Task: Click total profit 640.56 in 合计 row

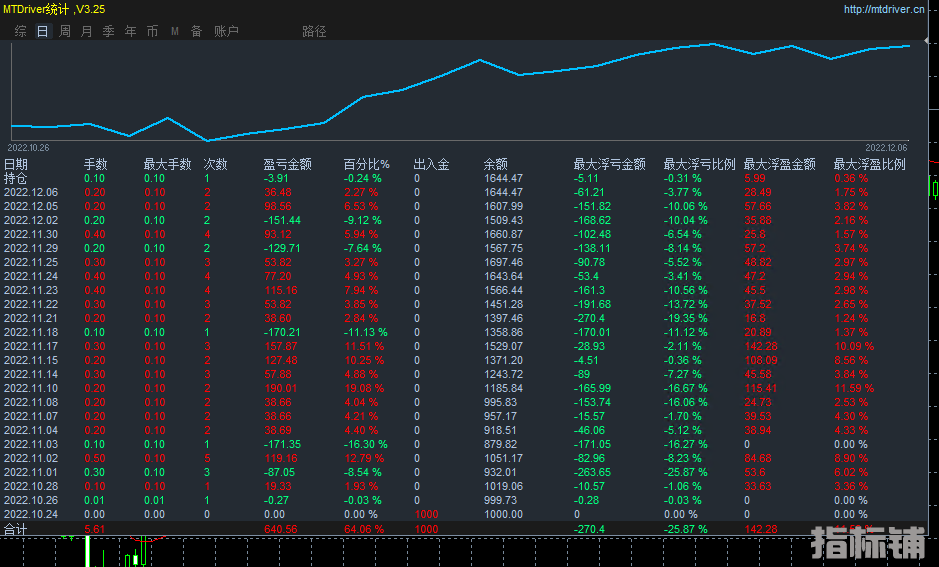Action: [281, 529]
